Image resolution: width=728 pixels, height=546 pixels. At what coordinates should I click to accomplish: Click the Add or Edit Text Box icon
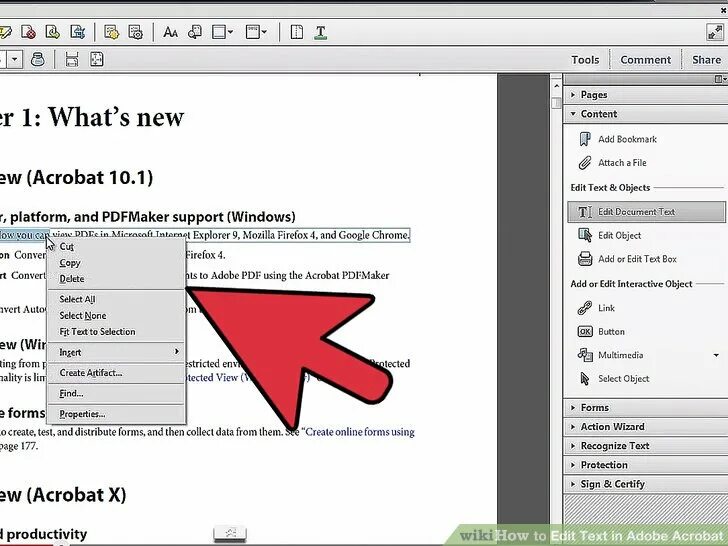pos(585,259)
